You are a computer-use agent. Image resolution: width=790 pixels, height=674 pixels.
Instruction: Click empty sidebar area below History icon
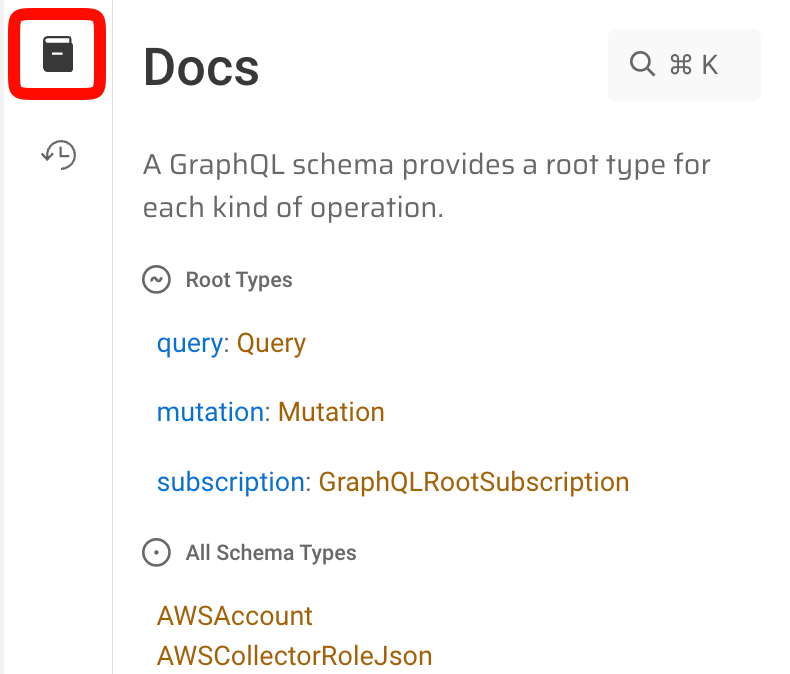coord(58,400)
